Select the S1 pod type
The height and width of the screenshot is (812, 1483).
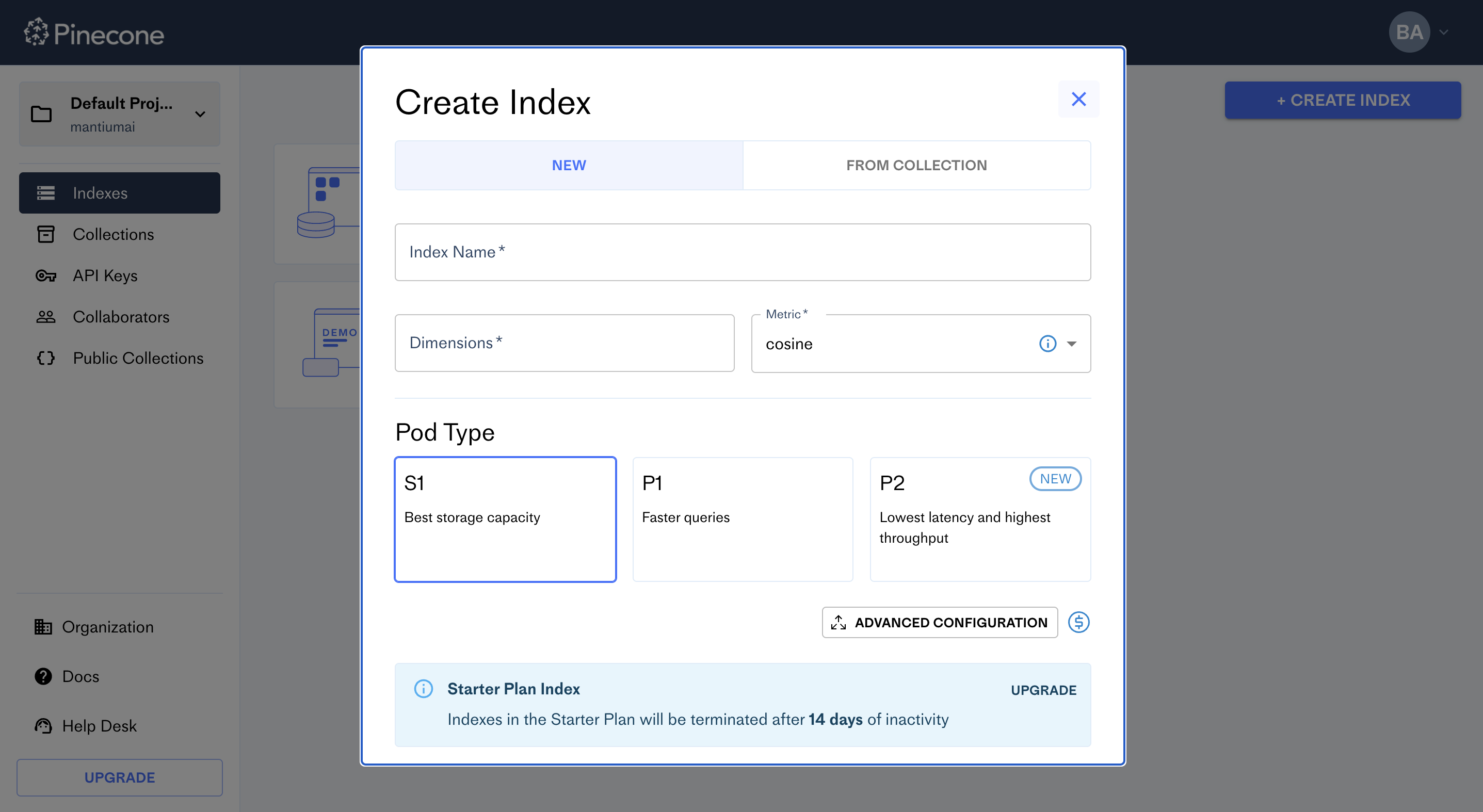tap(505, 519)
